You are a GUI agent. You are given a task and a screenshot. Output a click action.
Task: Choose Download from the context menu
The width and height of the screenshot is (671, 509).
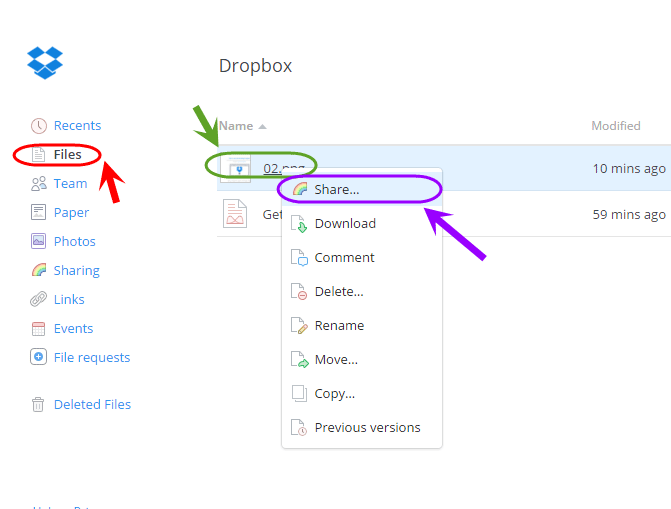[362, 223]
